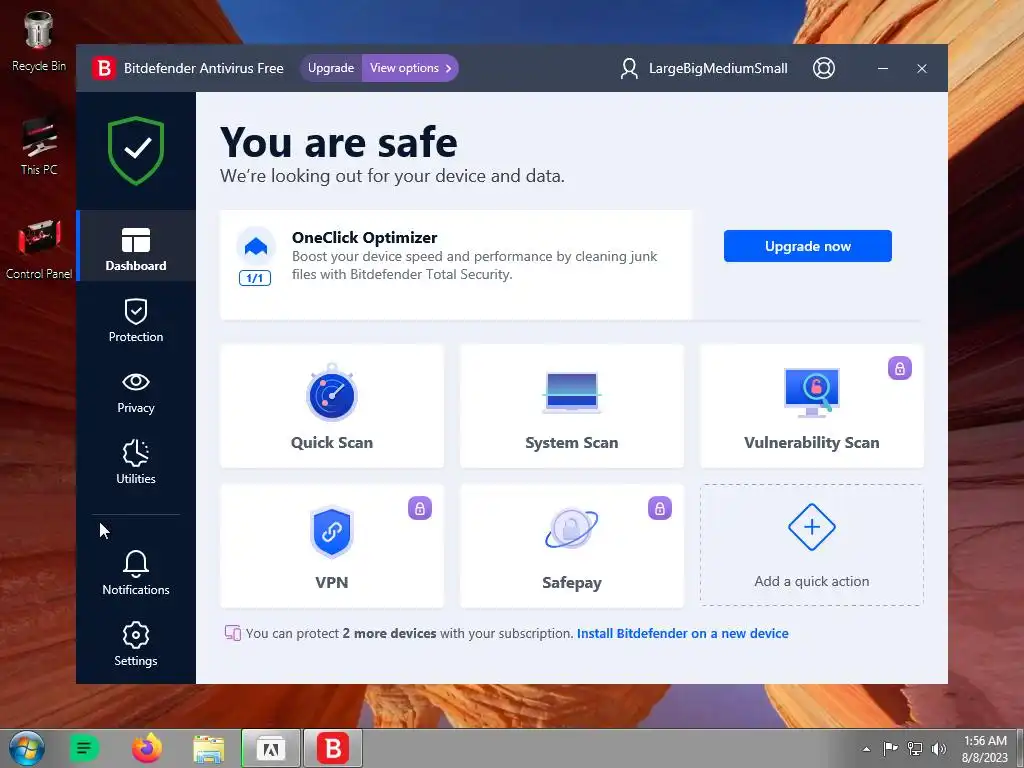The width and height of the screenshot is (1024, 768).
Task: Click the Bitdefender B logo in title bar
Action: point(104,68)
